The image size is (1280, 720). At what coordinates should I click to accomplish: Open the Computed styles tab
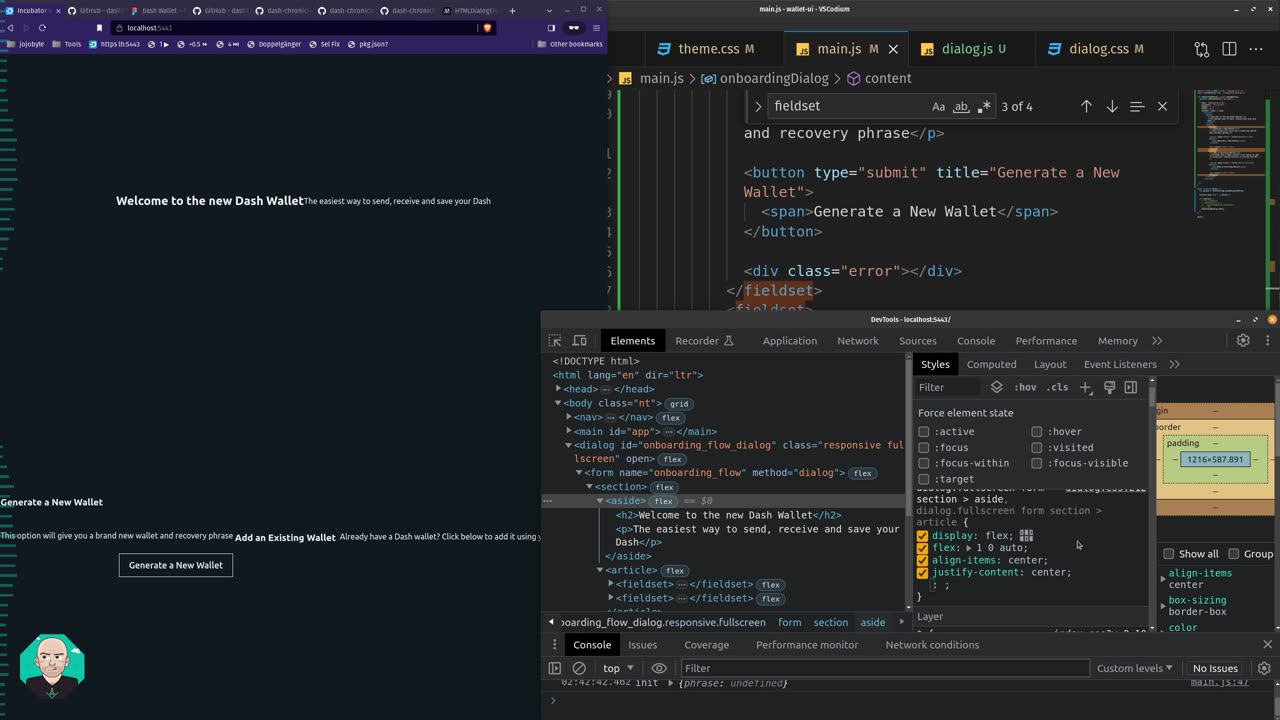[x=991, y=364]
